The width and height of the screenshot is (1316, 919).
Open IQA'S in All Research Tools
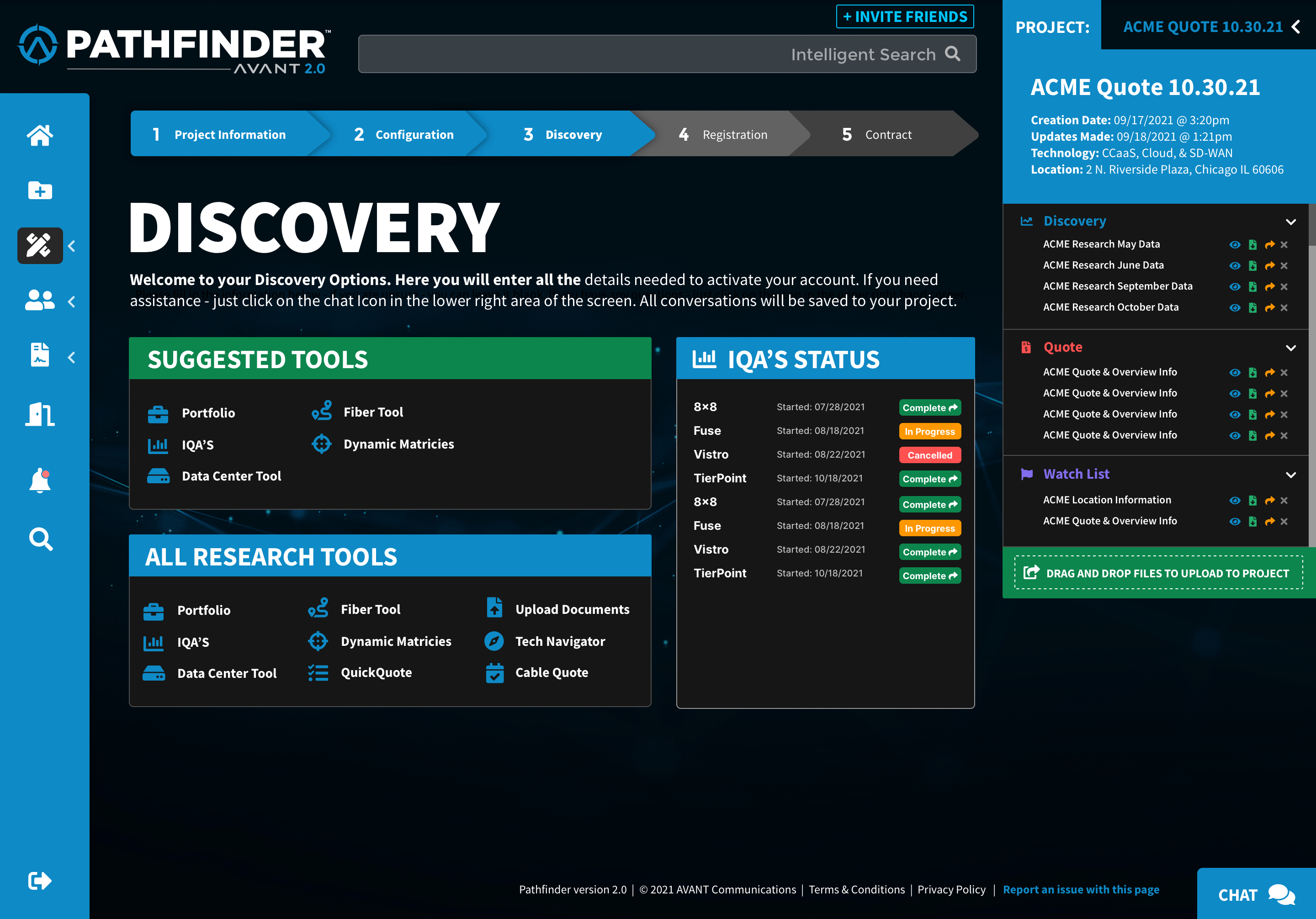(176, 642)
